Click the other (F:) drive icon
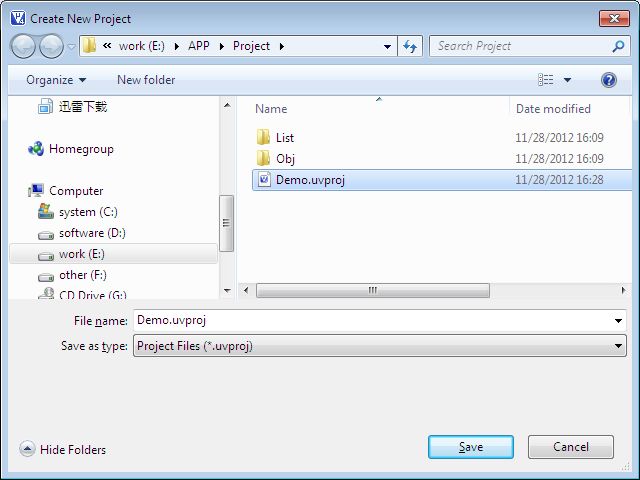The image size is (640, 480). coord(46,277)
